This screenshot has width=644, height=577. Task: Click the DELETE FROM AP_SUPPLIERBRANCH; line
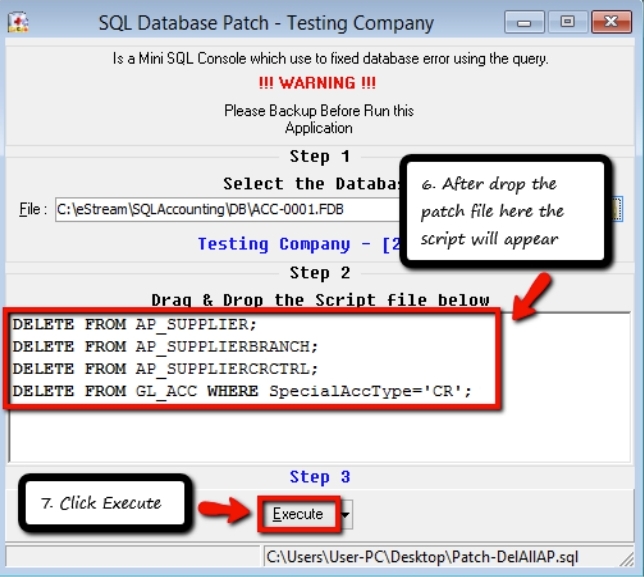(165, 347)
